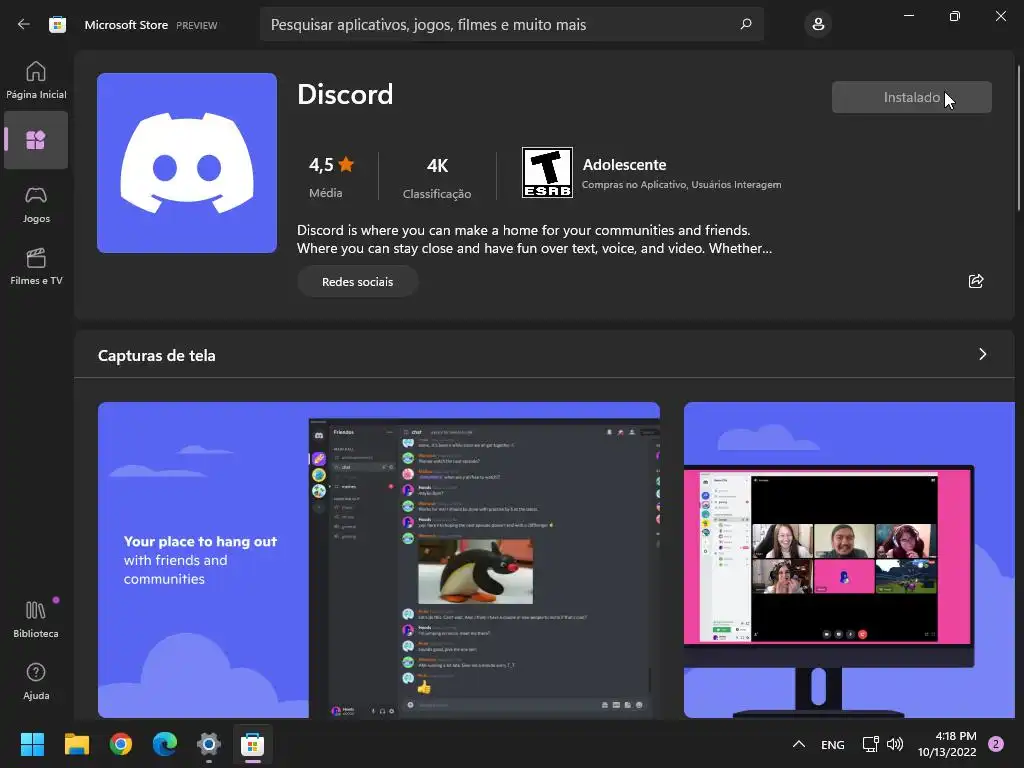The image size is (1024, 768).
Task: Click the 4,5 star average rating
Action: click(331, 176)
